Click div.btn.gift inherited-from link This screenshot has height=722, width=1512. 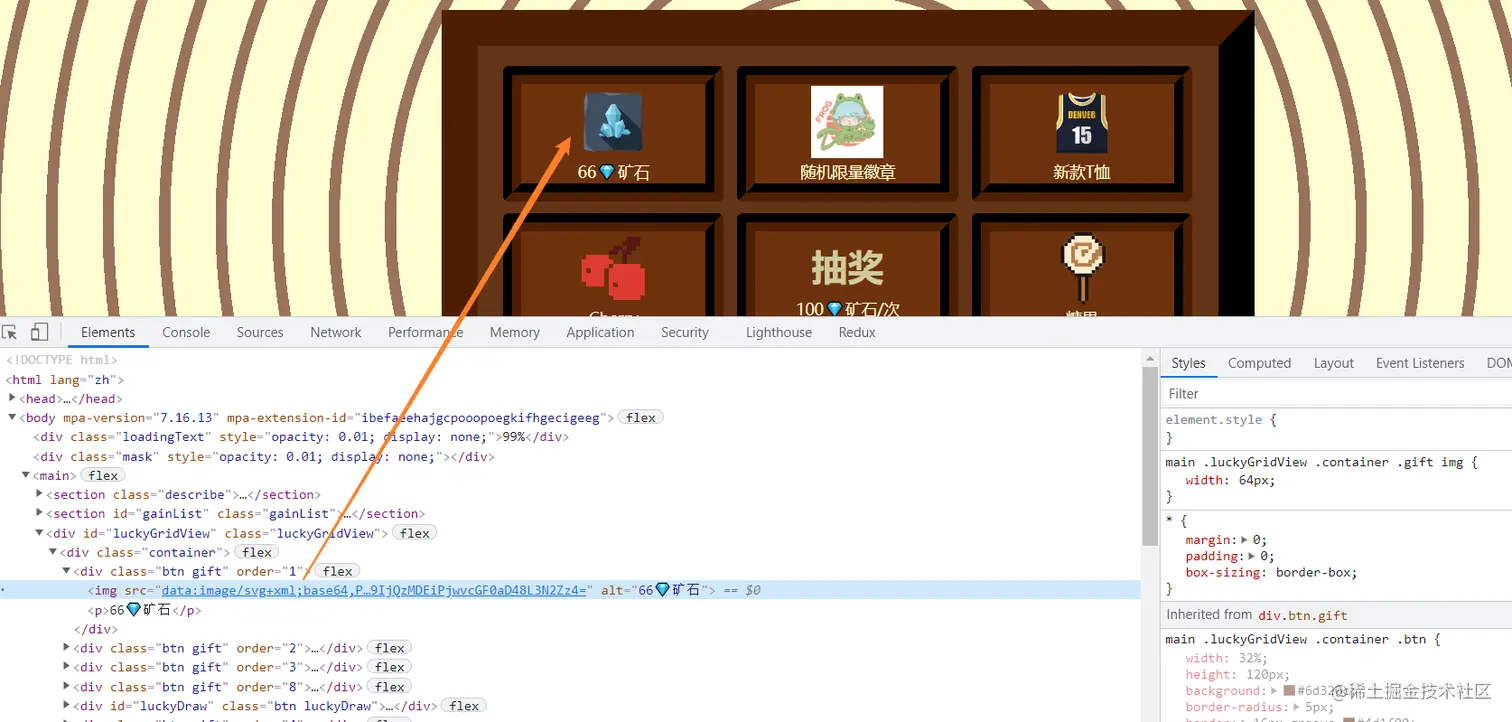1303,615
